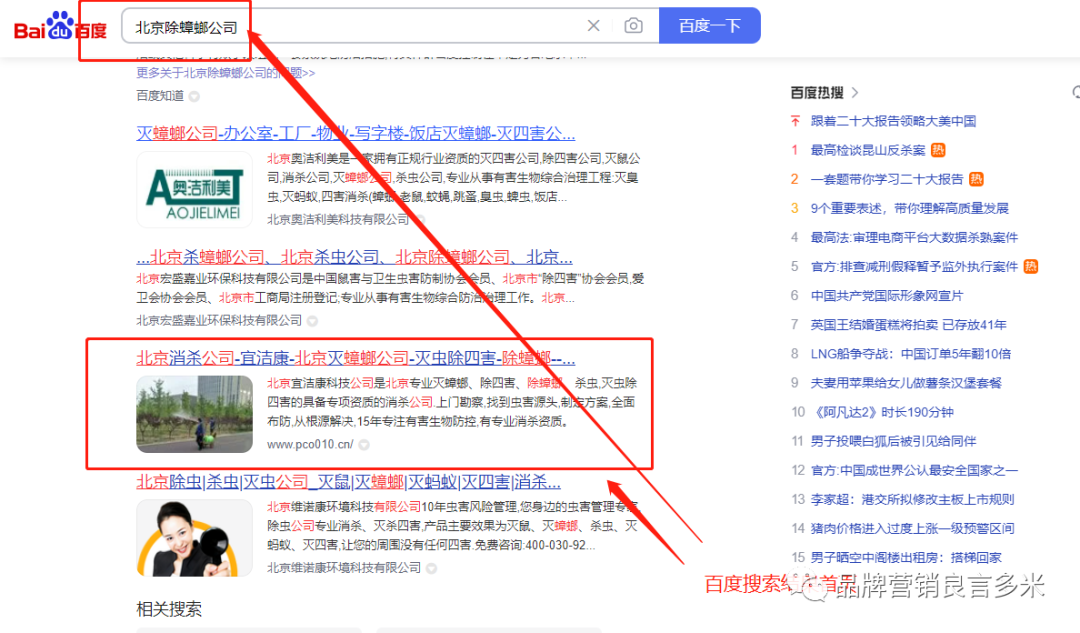Open result 灭蟑螂公司-办公室-工厂-物业-写字楼
The height and width of the screenshot is (633, 1080).
[x=355, y=133]
